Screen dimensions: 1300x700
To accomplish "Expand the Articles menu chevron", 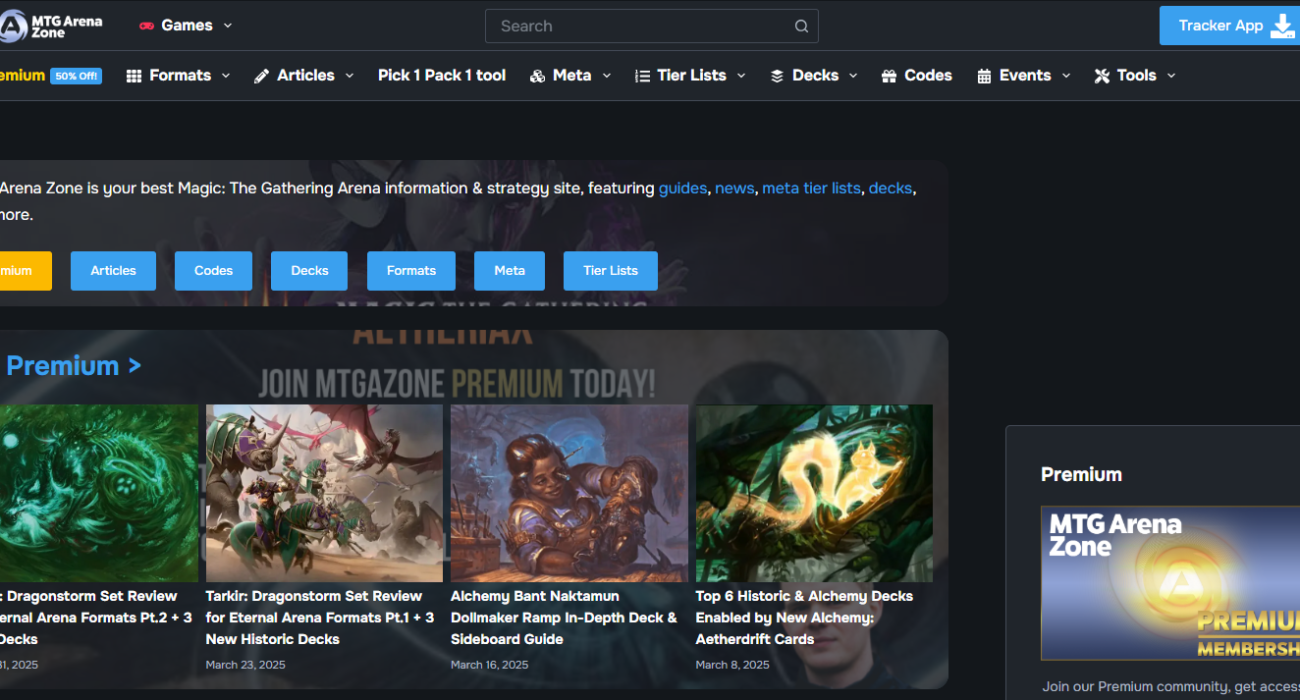I will [x=349, y=76].
